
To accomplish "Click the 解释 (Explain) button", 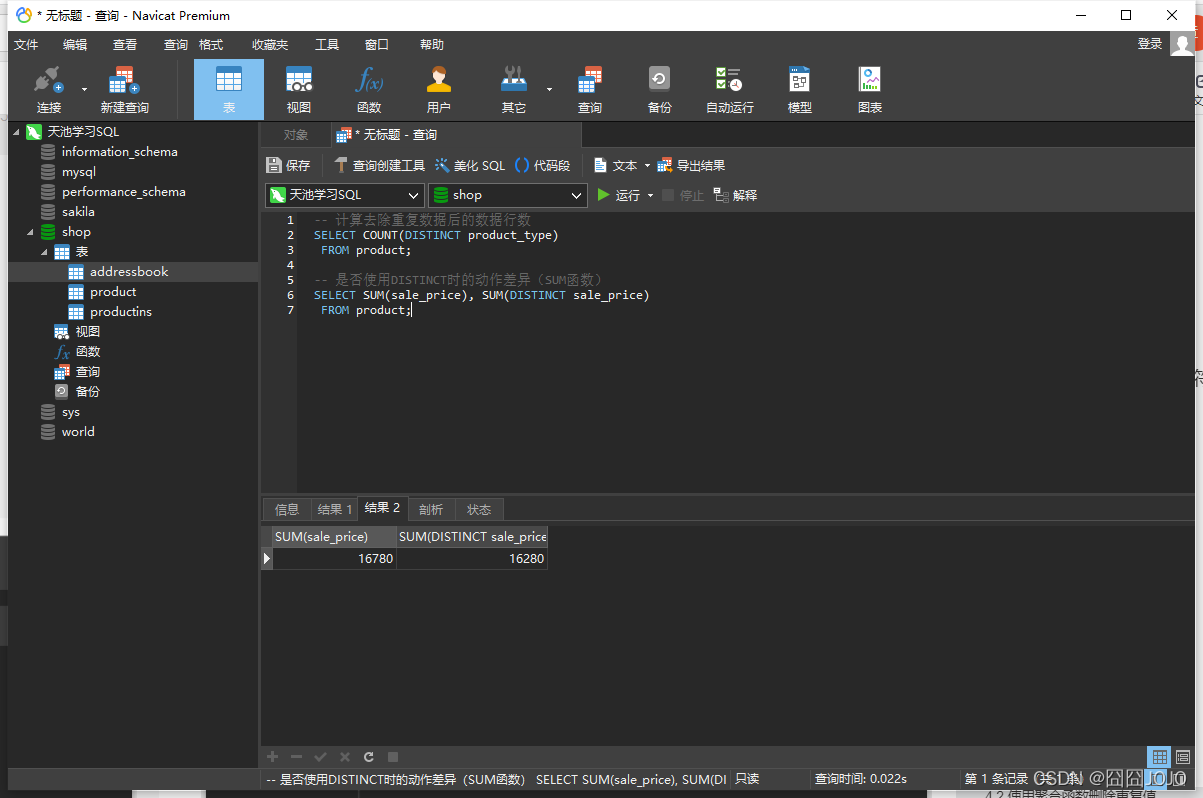I will point(735,195).
